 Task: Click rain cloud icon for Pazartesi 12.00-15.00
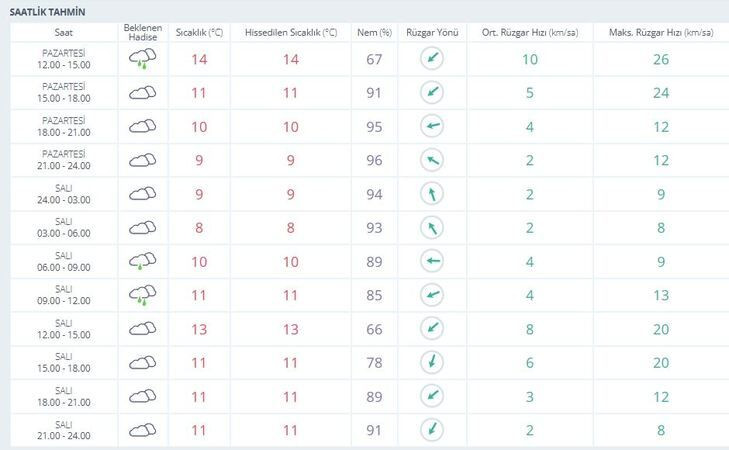click(x=143, y=59)
